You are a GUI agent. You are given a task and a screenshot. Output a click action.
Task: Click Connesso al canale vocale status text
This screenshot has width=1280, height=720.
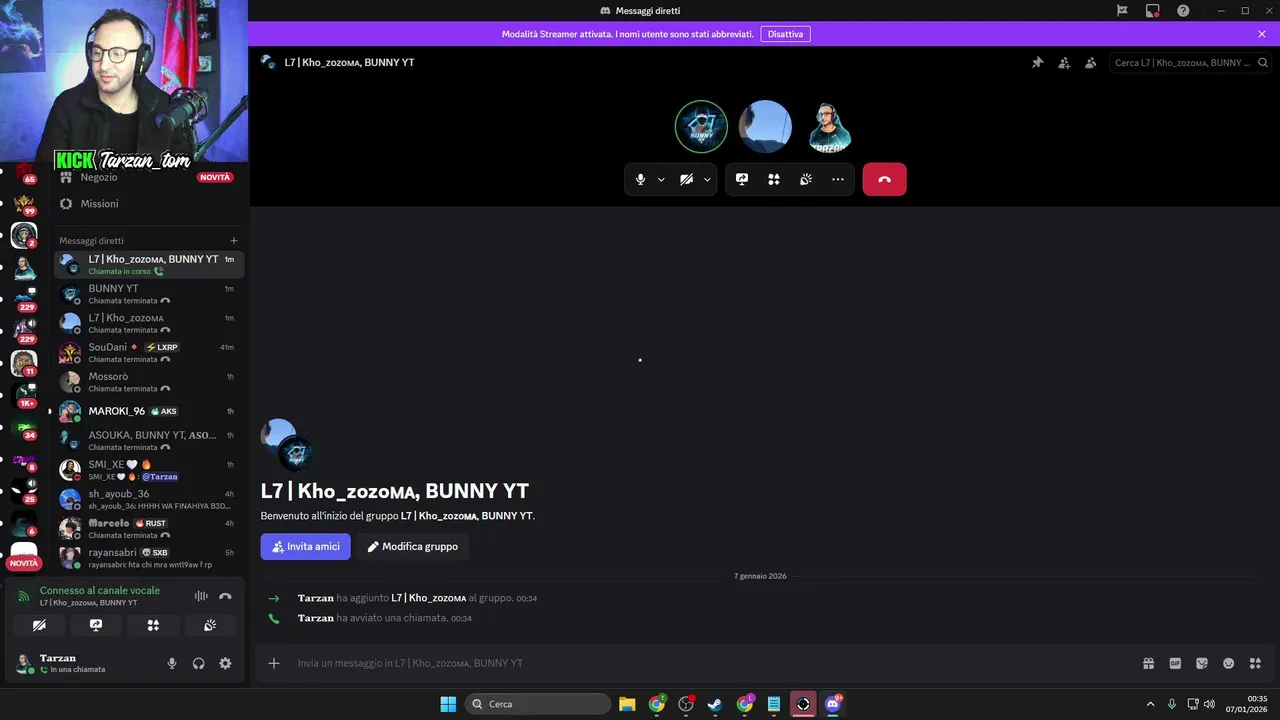click(x=100, y=590)
